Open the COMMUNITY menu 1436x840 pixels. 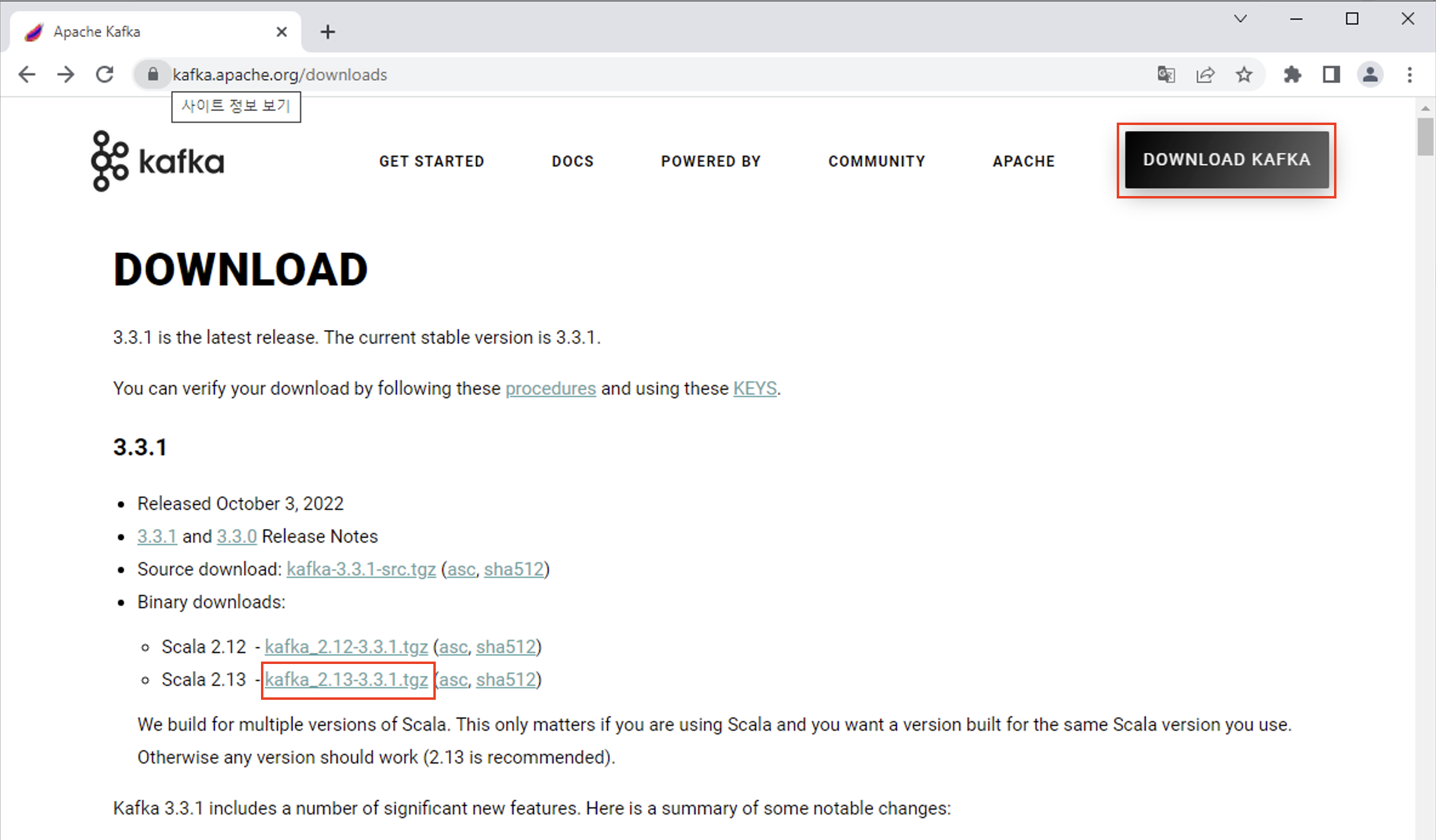pyautogui.click(x=876, y=161)
